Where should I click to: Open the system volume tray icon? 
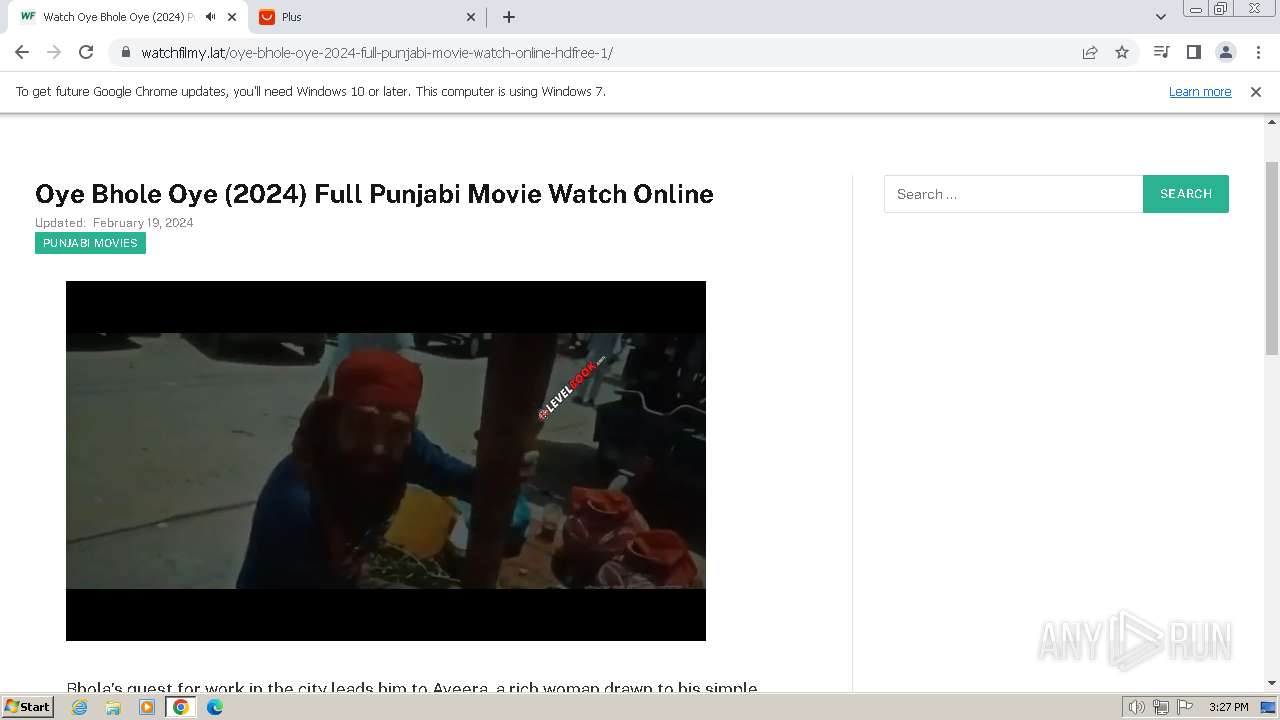pyautogui.click(x=1136, y=707)
